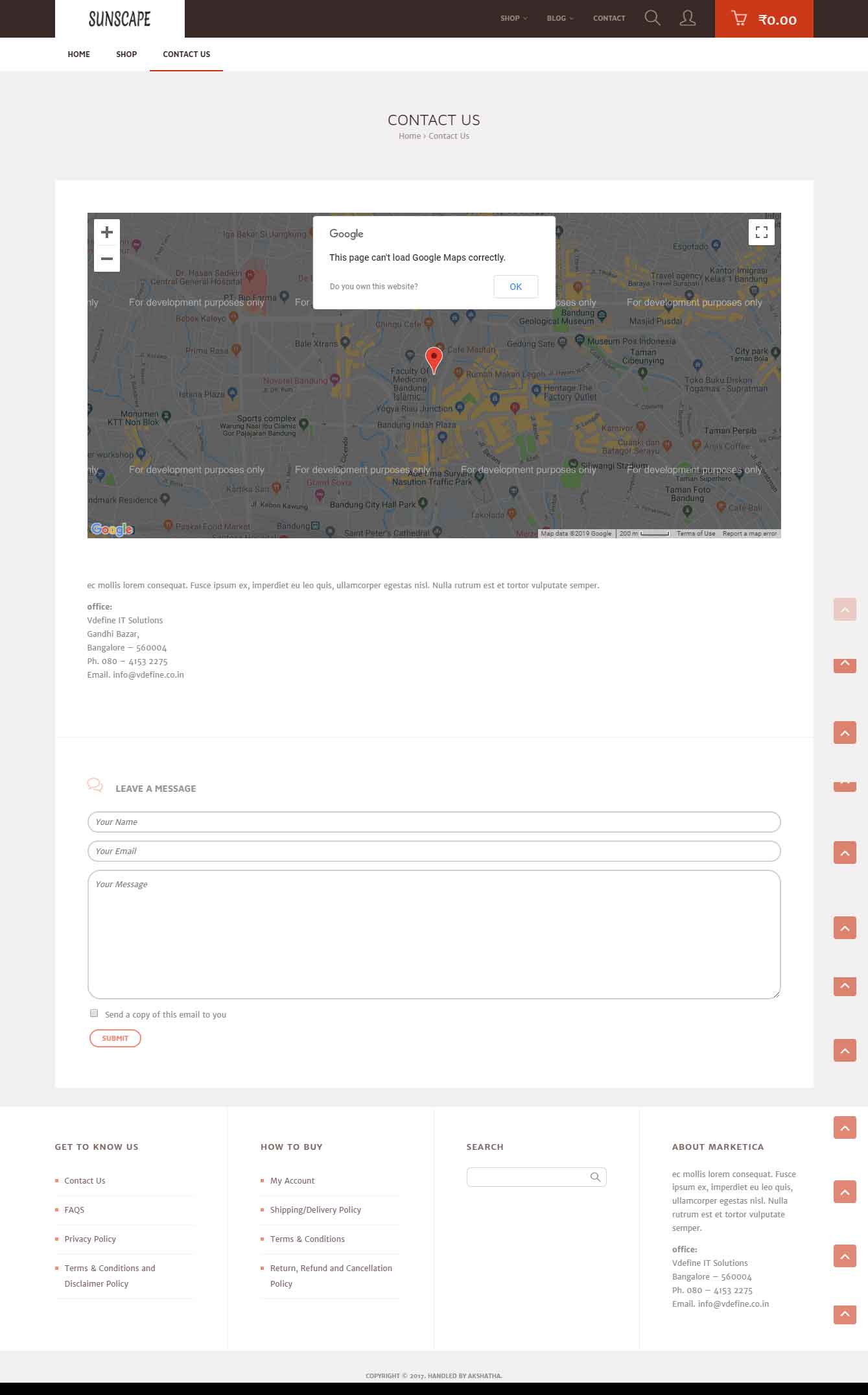Submit the Leave a Message form
868x1395 pixels.
pos(115,1038)
